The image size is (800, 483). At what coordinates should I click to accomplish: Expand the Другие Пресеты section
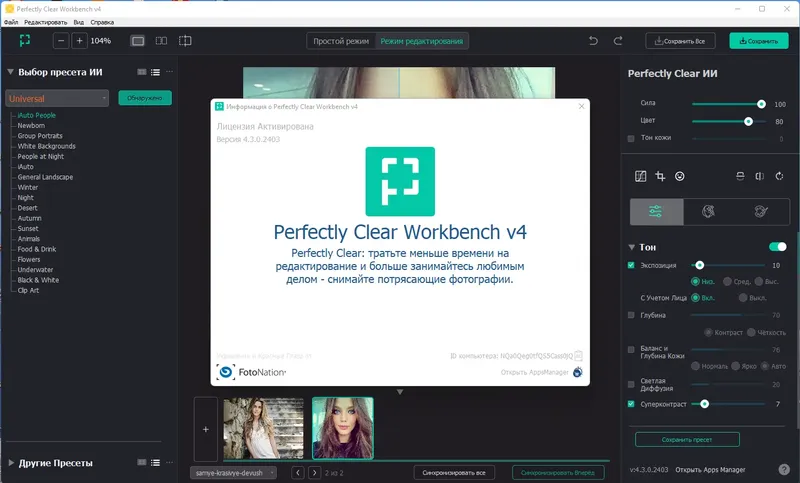tap(11, 463)
